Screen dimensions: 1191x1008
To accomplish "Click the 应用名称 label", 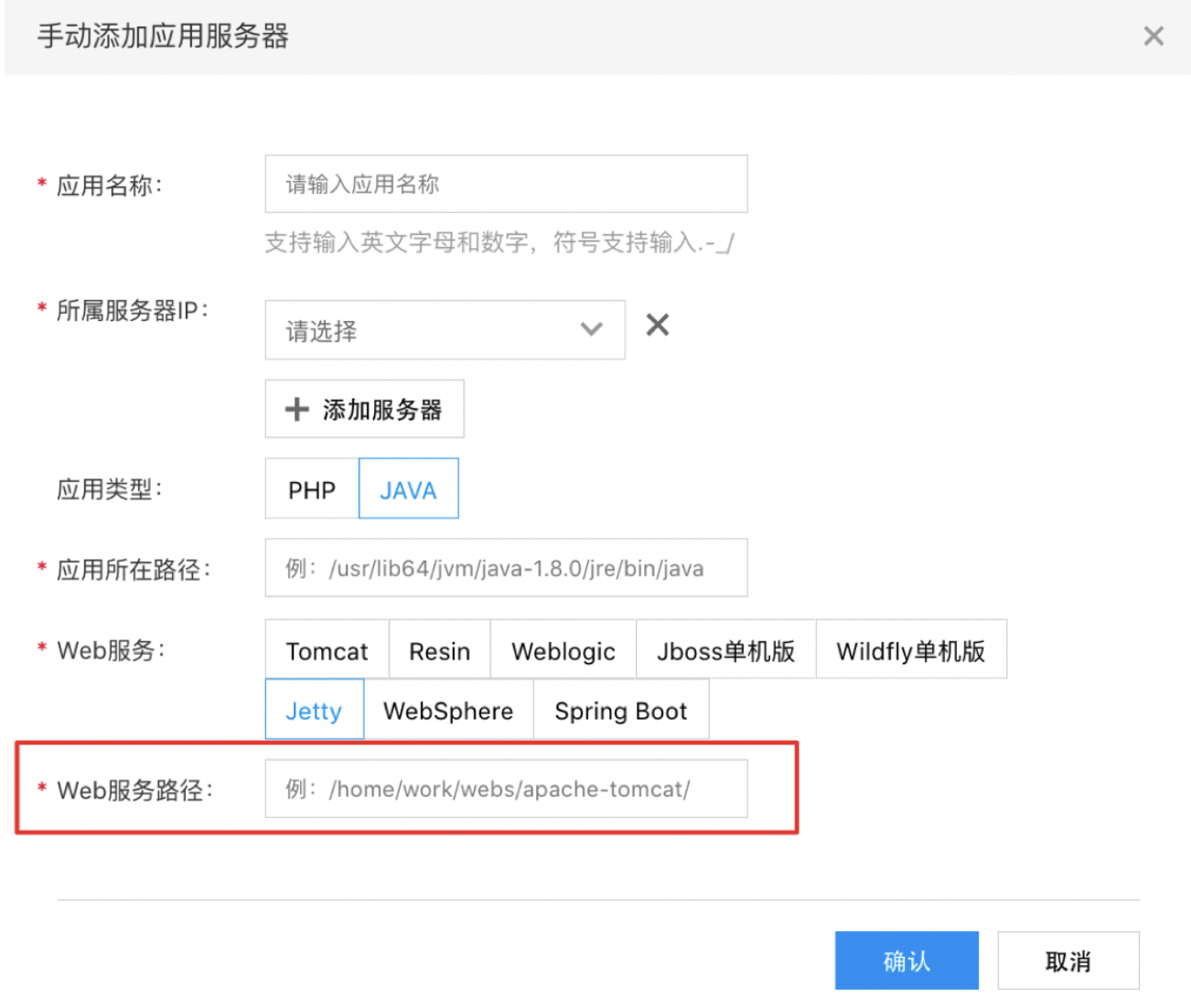I will tap(109, 185).
